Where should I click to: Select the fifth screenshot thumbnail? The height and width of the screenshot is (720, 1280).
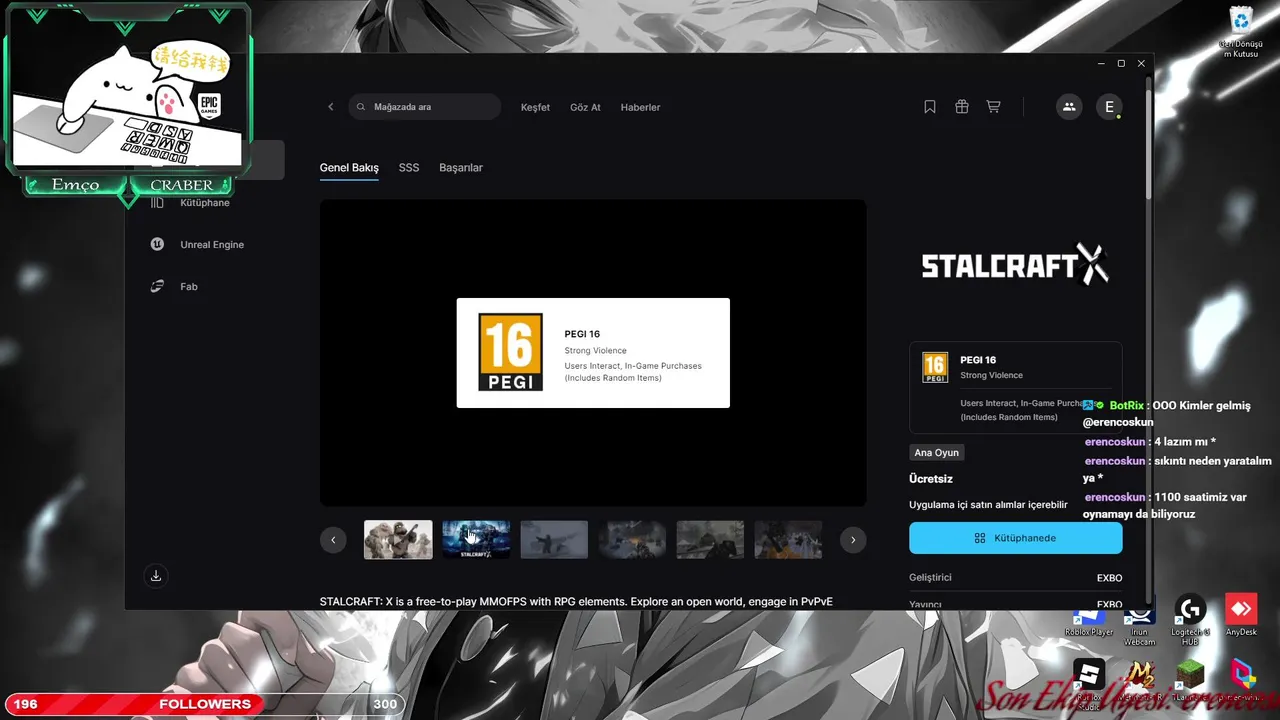[710, 540]
